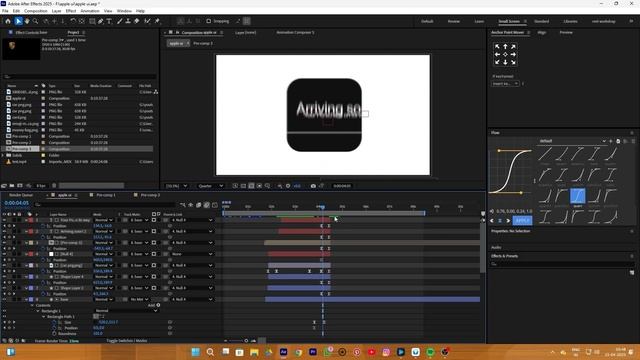Viewport: 640px width, 360px height.
Task: Toggle visibility eye of layer 1
Action: point(4,220)
